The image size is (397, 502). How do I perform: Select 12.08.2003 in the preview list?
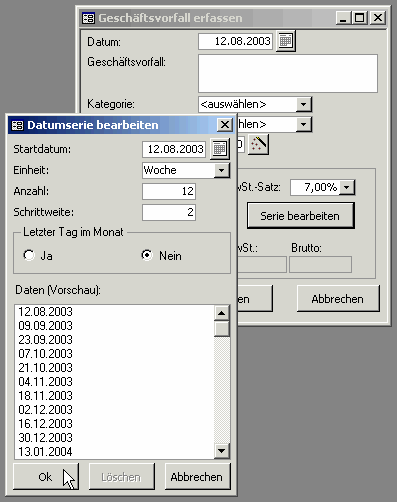click(x=114, y=312)
